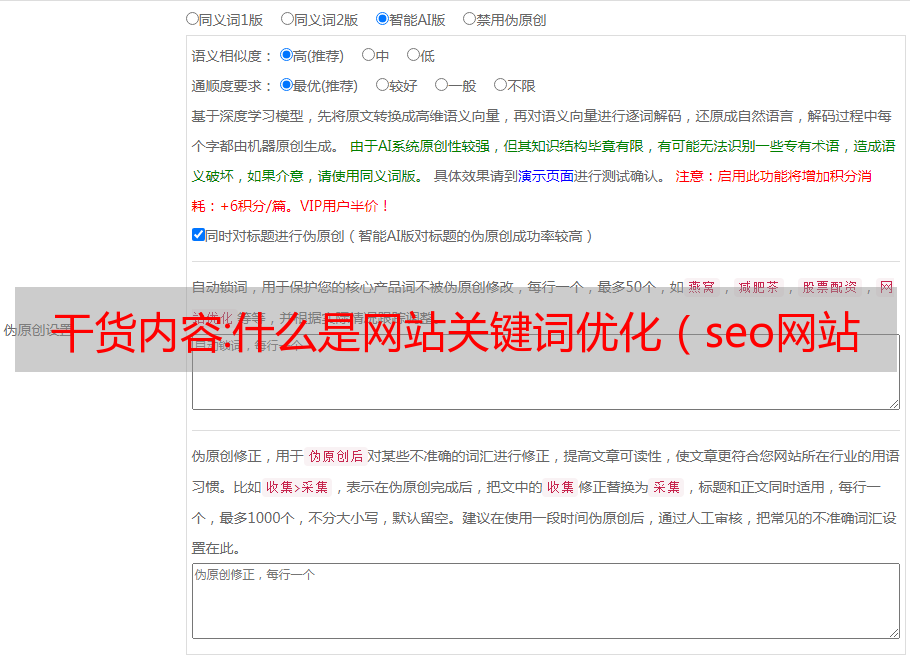The image size is (911, 658).
Task: Click into the 伪原创修正 textarea
Action: [x=546, y=601]
